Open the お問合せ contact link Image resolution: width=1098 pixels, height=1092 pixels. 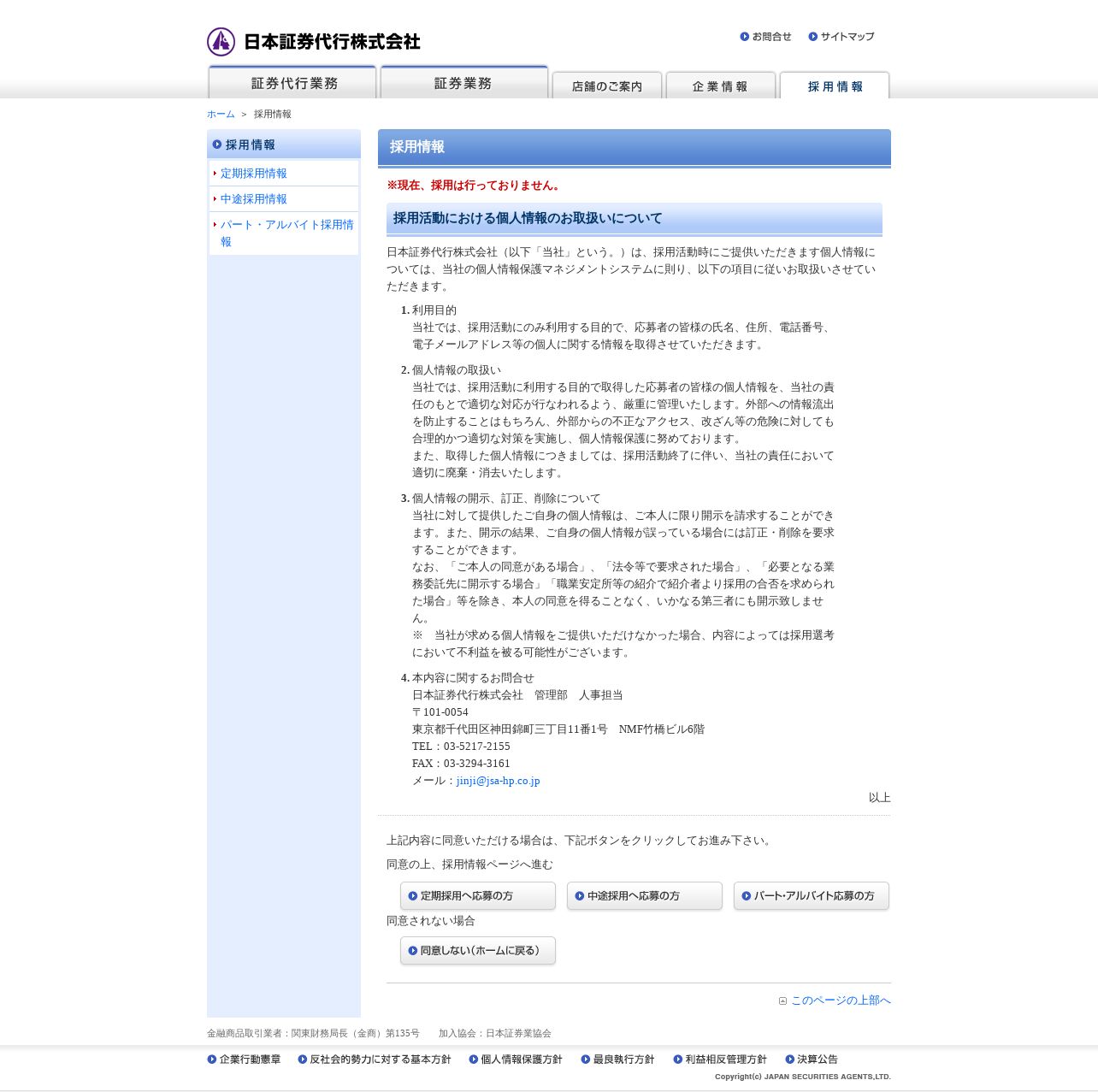click(x=765, y=37)
